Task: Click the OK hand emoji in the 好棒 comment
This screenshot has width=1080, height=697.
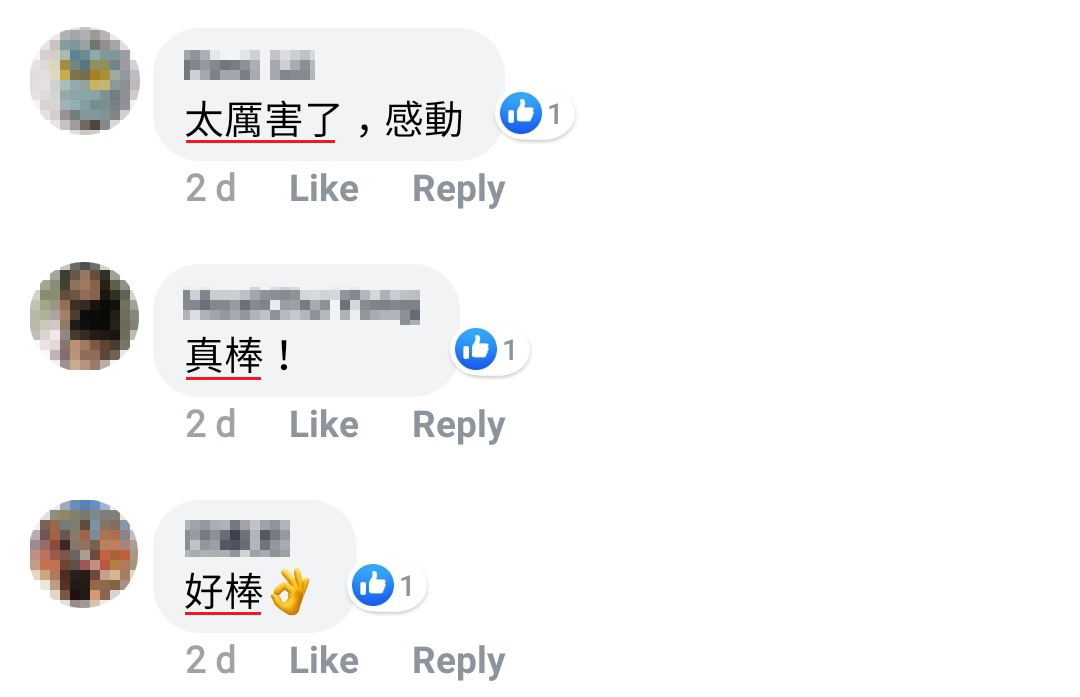Action: pos(289,591)
